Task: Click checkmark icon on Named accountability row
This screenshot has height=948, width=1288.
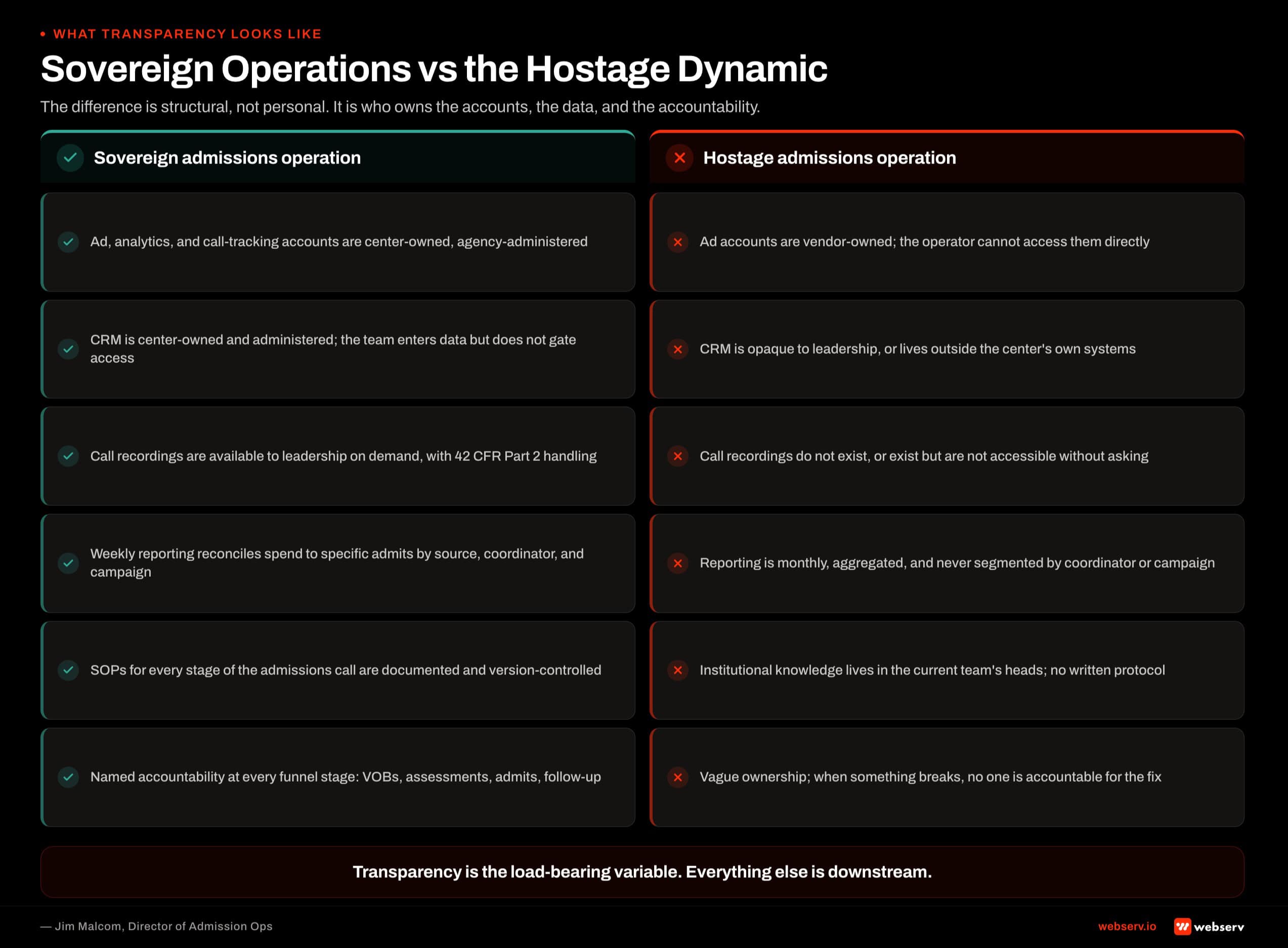Action: click(68, 777)
